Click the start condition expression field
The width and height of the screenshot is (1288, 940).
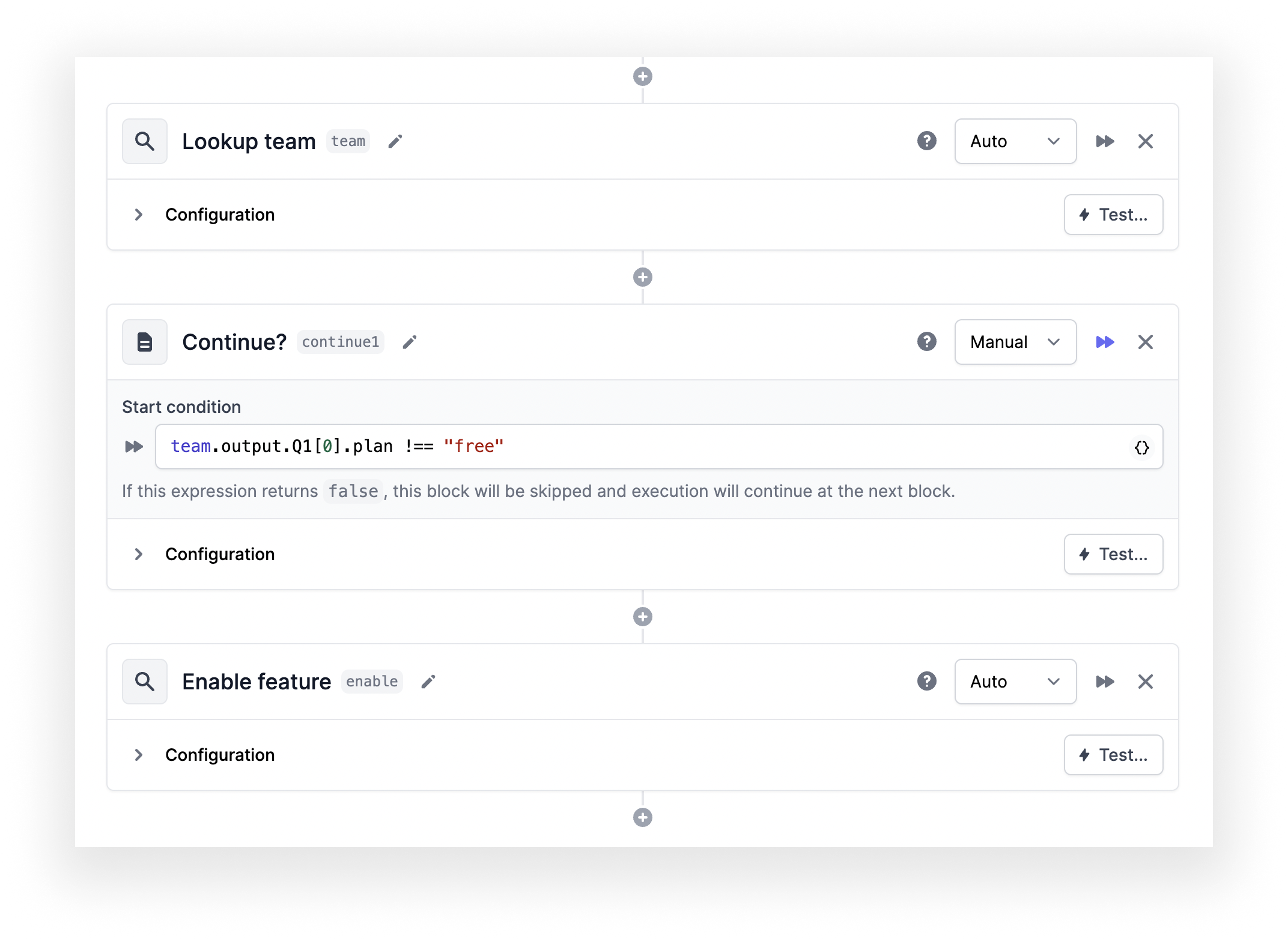[x=659, y=447]
